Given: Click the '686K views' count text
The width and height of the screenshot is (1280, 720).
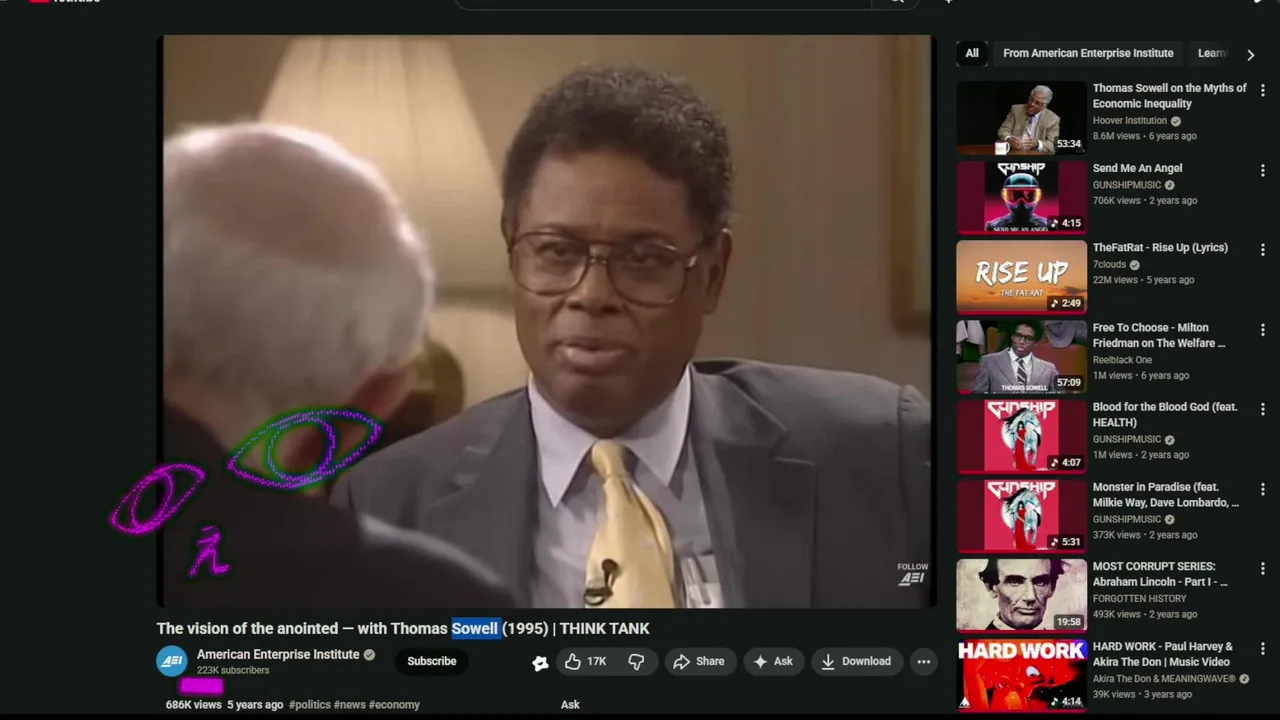Looking at the screenshot, I should 193,705.
